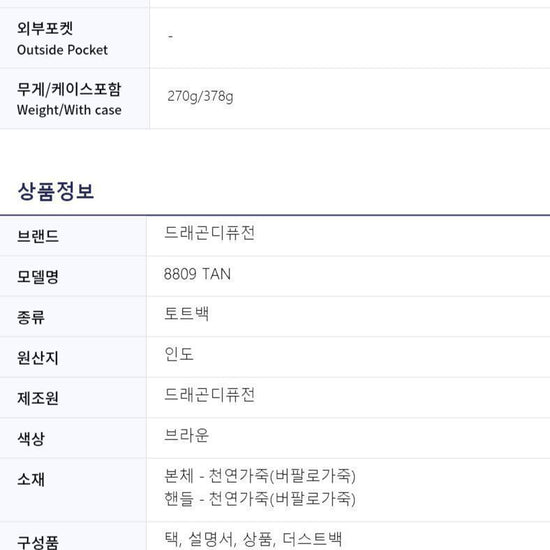Click the 핸들 - 천연가죽 material line

coord(260,499)
